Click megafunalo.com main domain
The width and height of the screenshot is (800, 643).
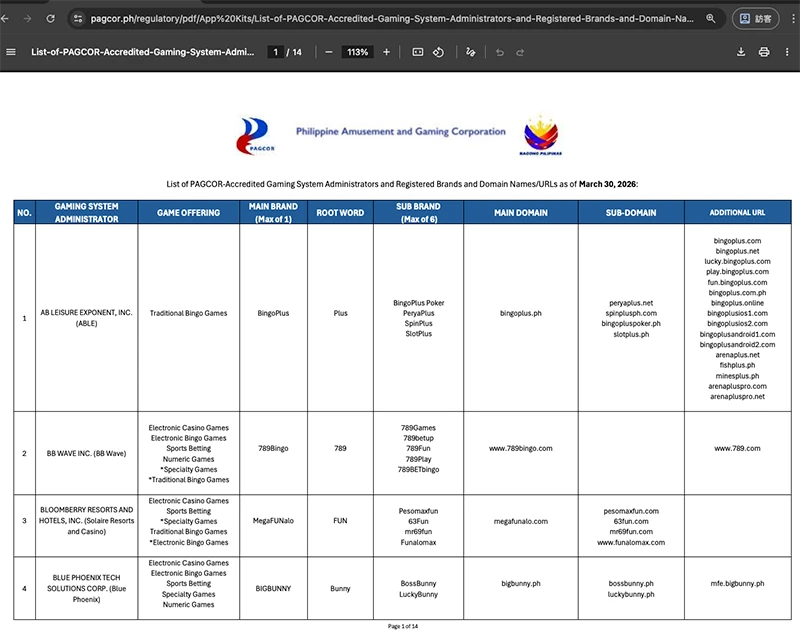pos(520,521)
